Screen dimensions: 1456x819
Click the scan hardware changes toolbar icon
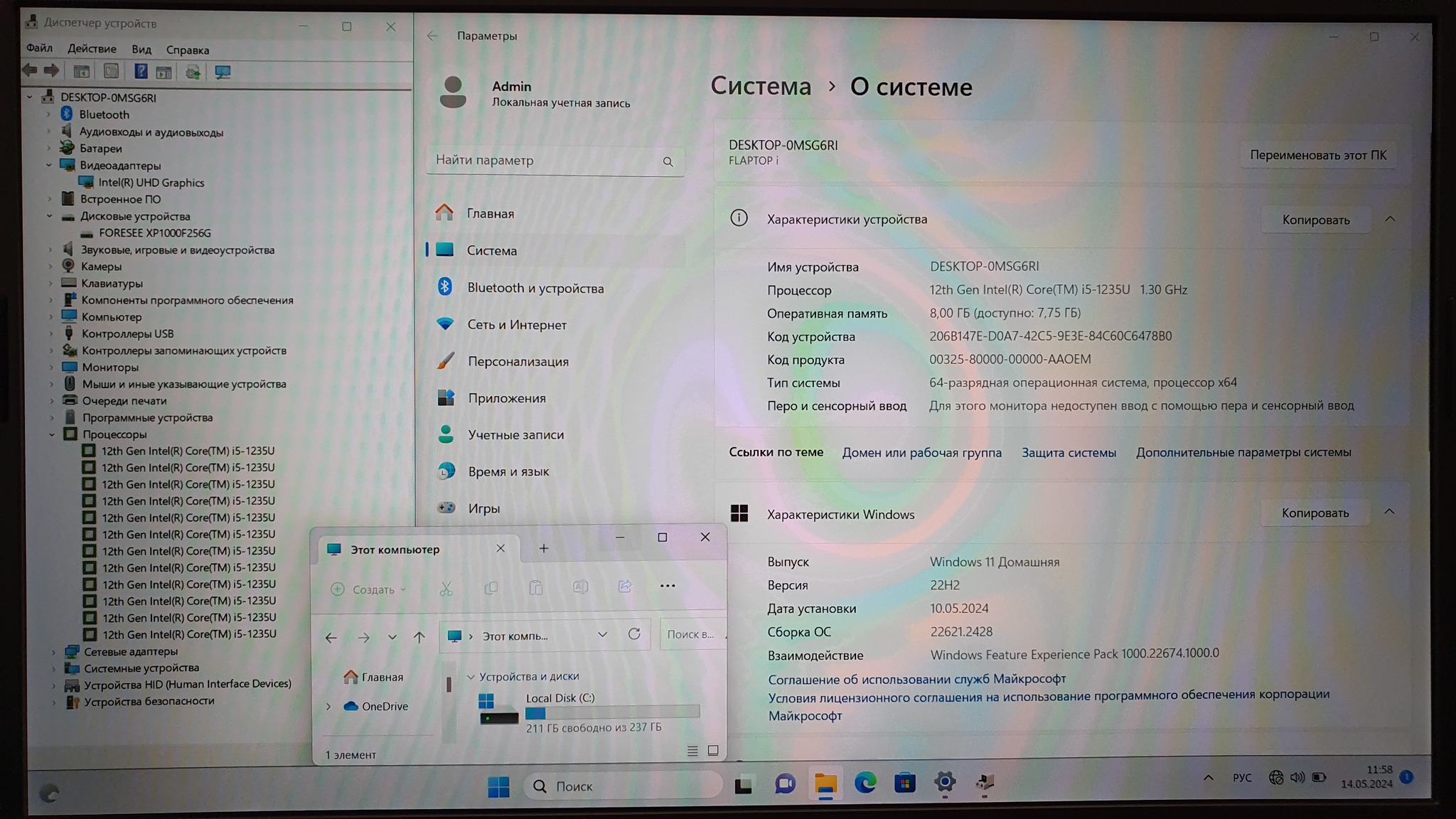pyautogui.click(x=223, y=73)
